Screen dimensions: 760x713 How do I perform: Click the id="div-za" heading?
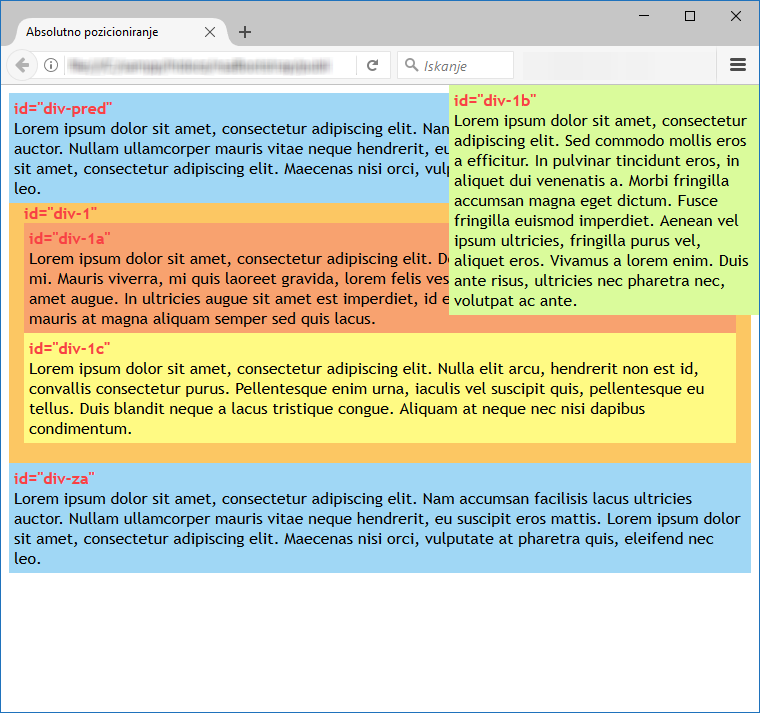pos(54,478)
